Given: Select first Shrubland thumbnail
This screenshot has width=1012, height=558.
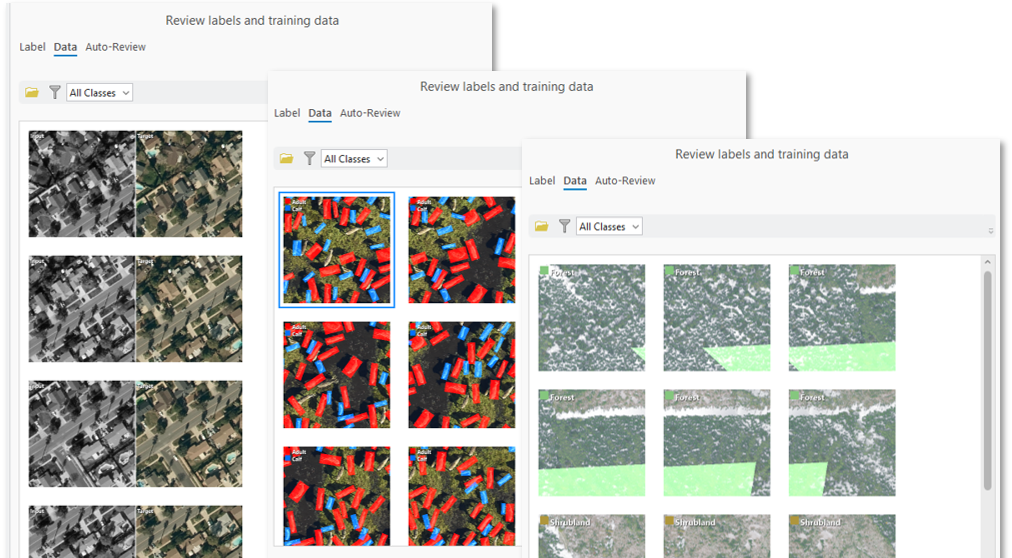Looking at the screenshot, I should coord(592,536).
